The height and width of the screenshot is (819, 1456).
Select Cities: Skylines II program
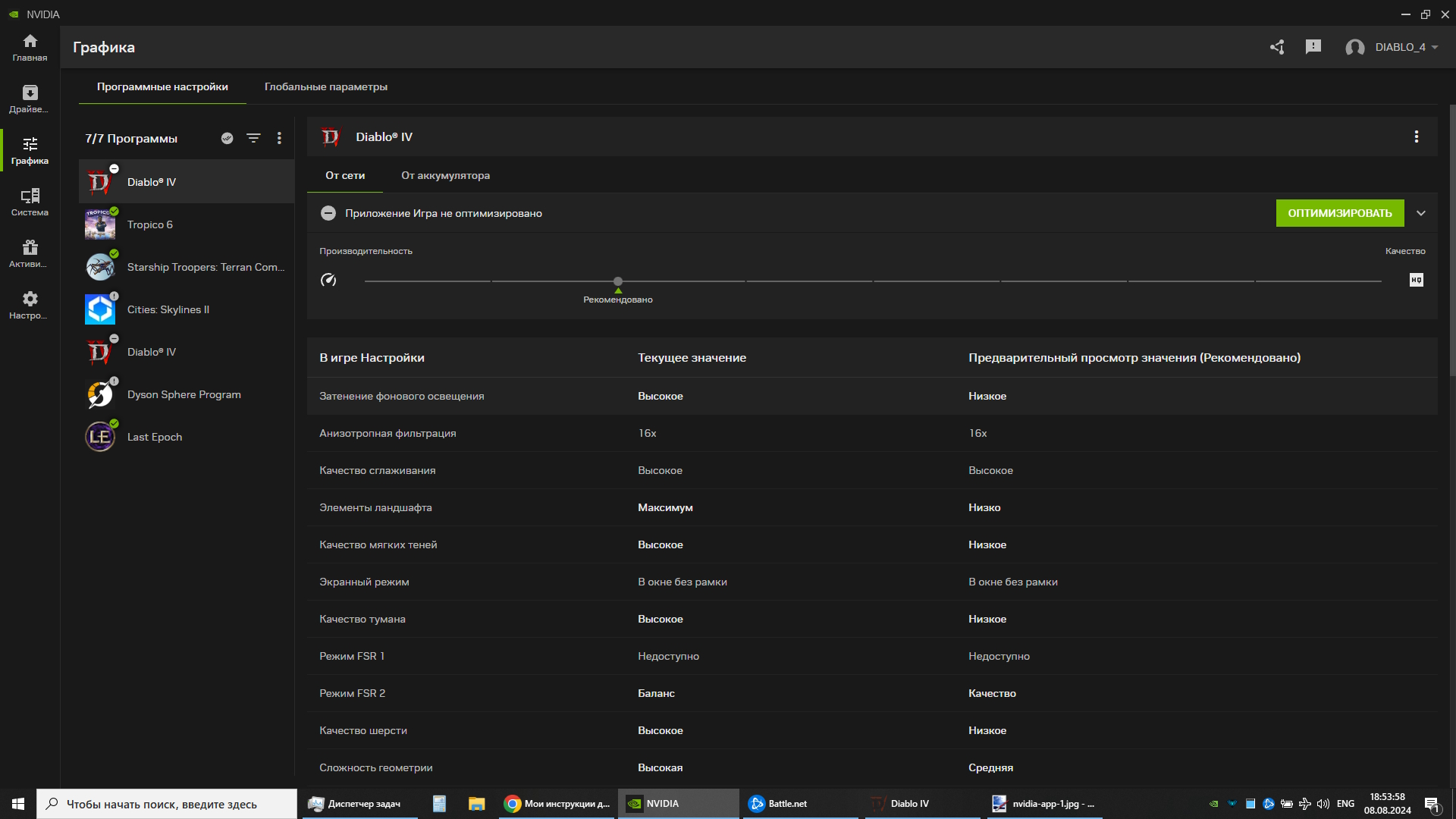[187, 309]
